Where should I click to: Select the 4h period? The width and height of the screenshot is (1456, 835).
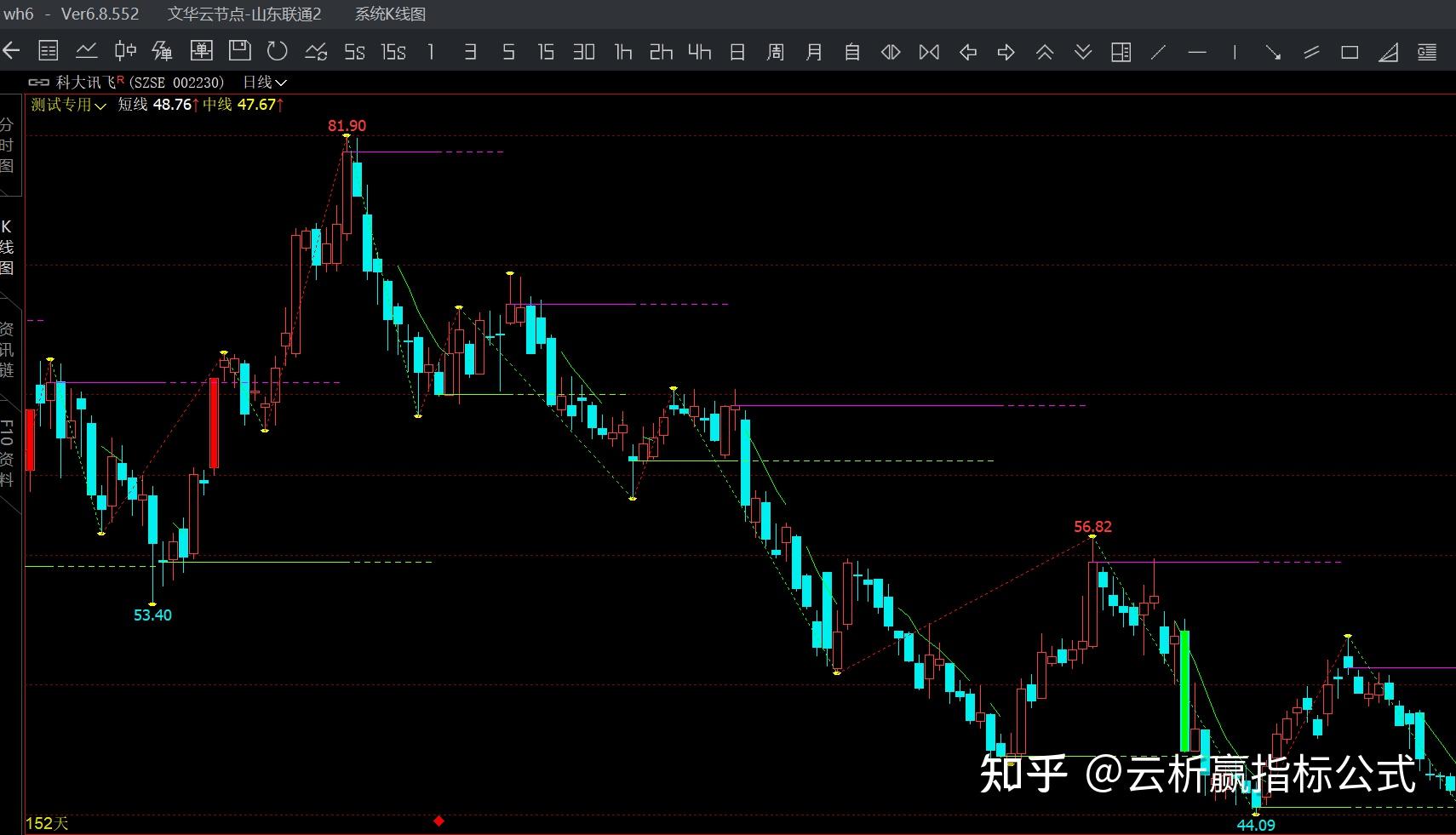(699, 52)
